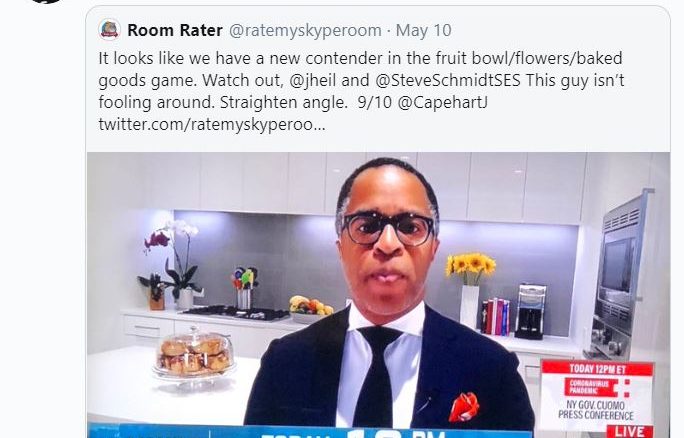
Task: Click the orchid plant in the photo
Action: coord(171,264)
